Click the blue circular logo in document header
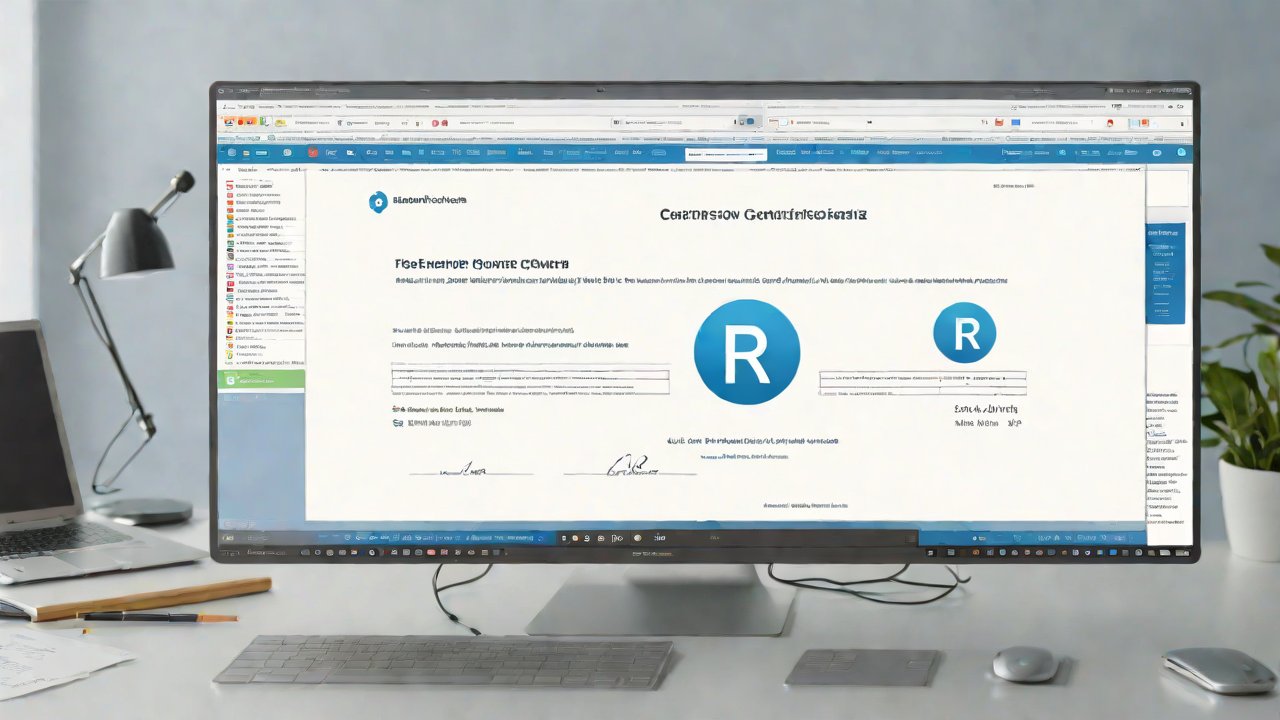 (378, 202)
